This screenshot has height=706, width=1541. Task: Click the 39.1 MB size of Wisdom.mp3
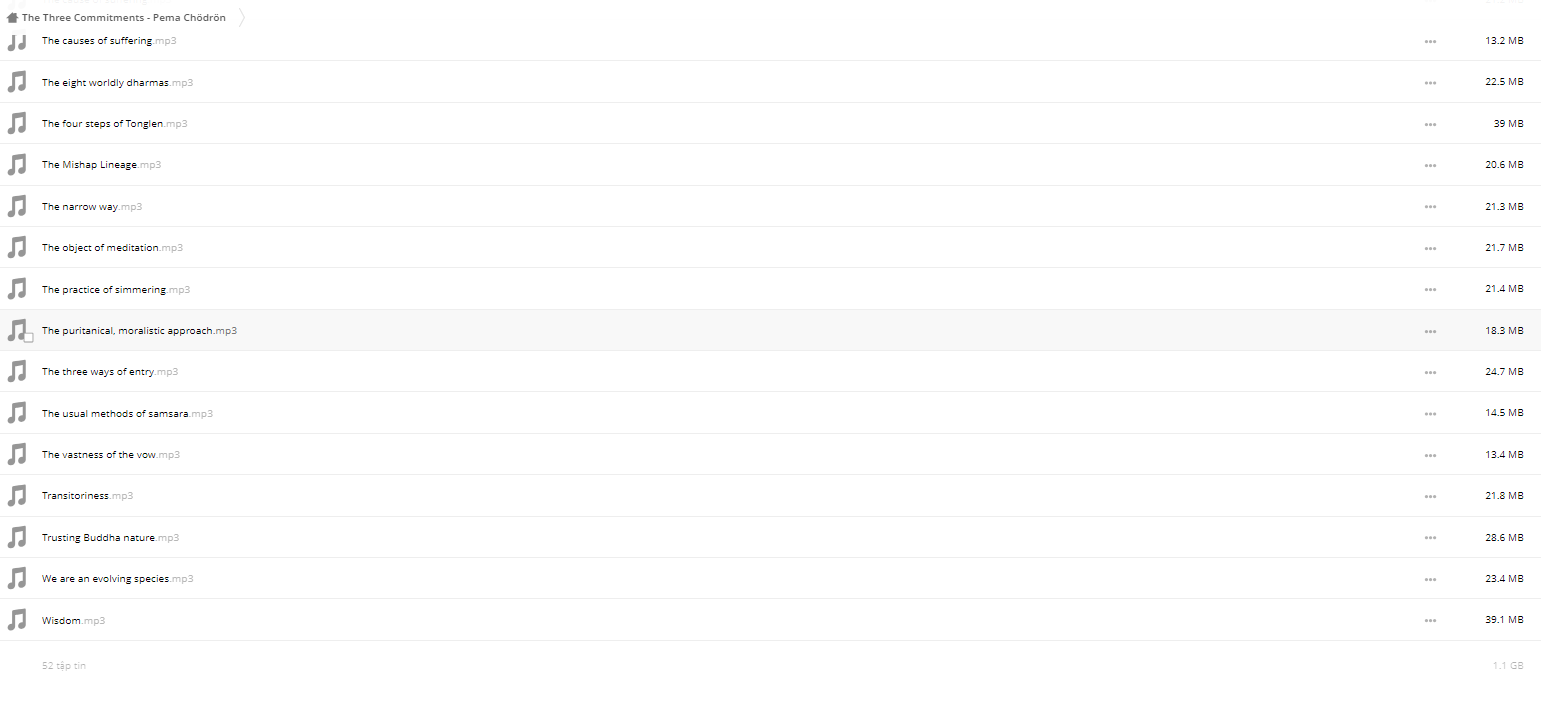tap(1504, 620)
